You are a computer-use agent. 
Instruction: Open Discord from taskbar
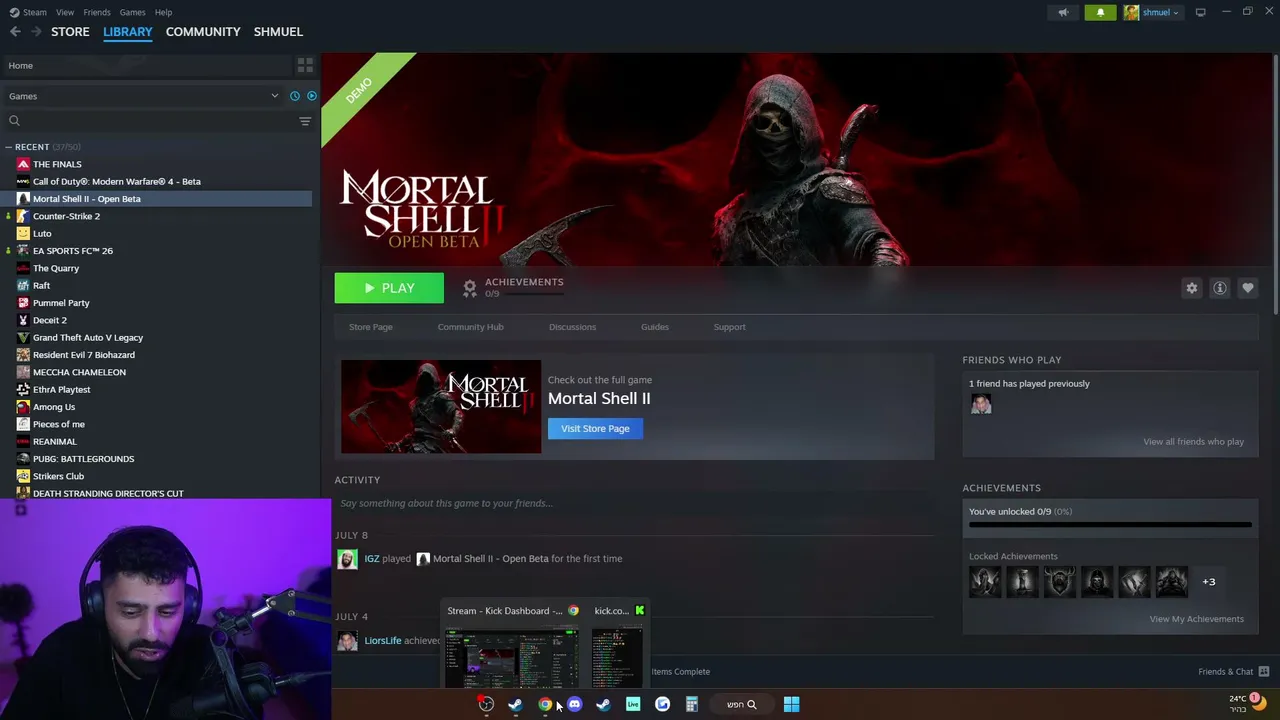point(574,704)
